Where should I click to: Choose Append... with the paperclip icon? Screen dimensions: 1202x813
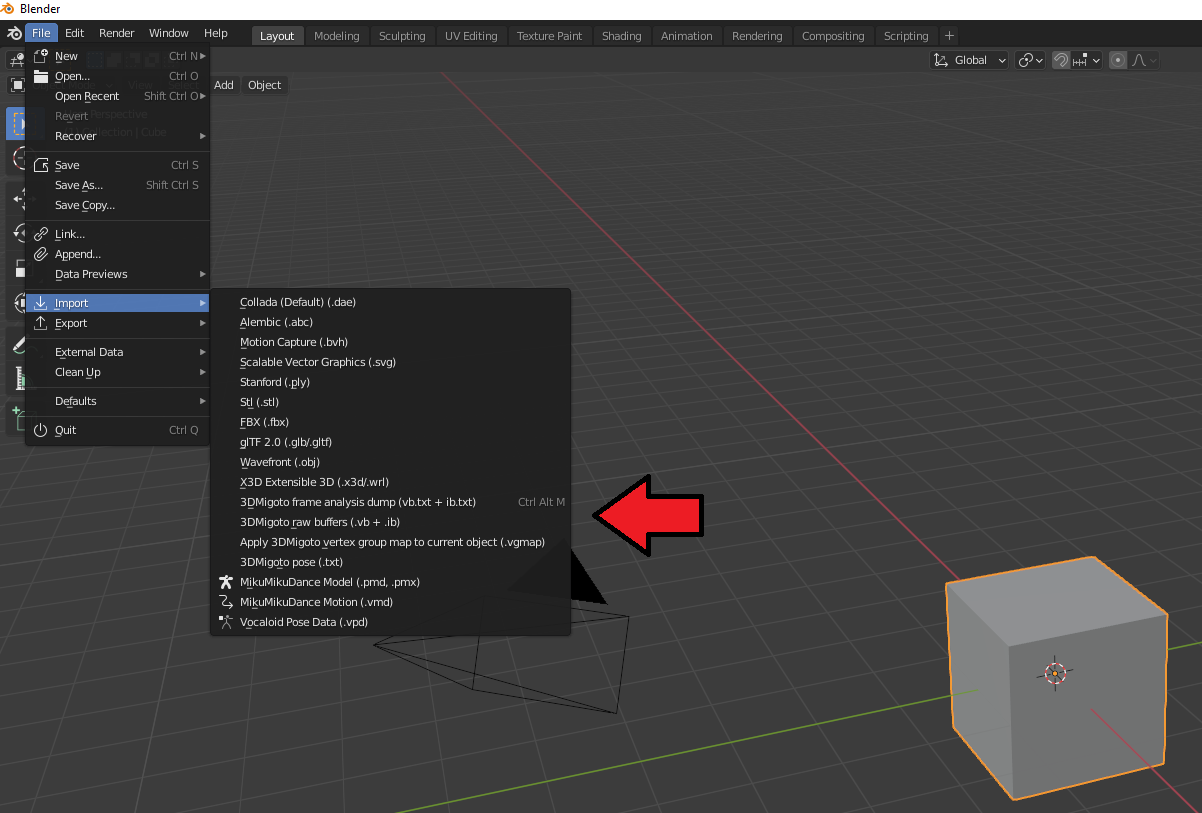(x=118, y=254)
